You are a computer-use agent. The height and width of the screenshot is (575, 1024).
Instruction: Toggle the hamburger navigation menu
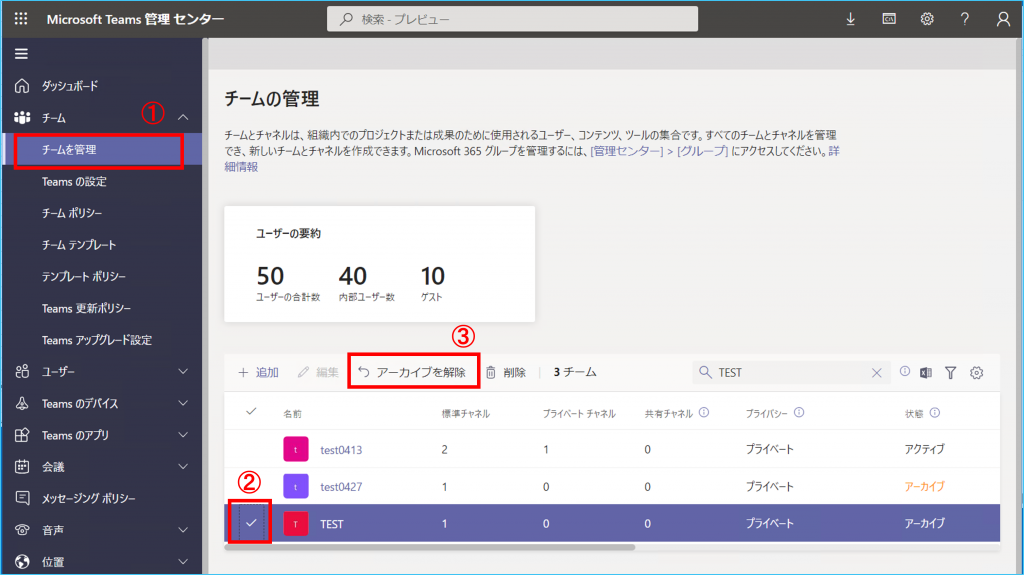tap(21, 53)
